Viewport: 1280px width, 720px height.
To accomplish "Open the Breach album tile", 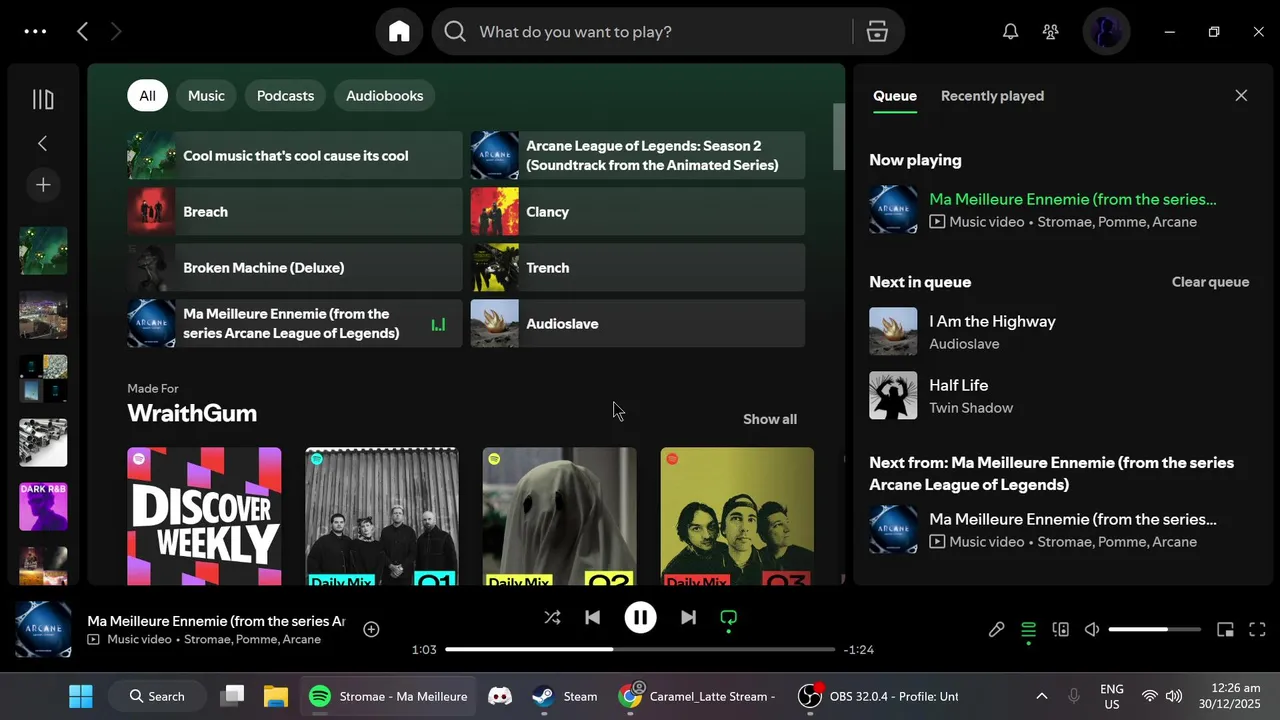I will (294, 212).
